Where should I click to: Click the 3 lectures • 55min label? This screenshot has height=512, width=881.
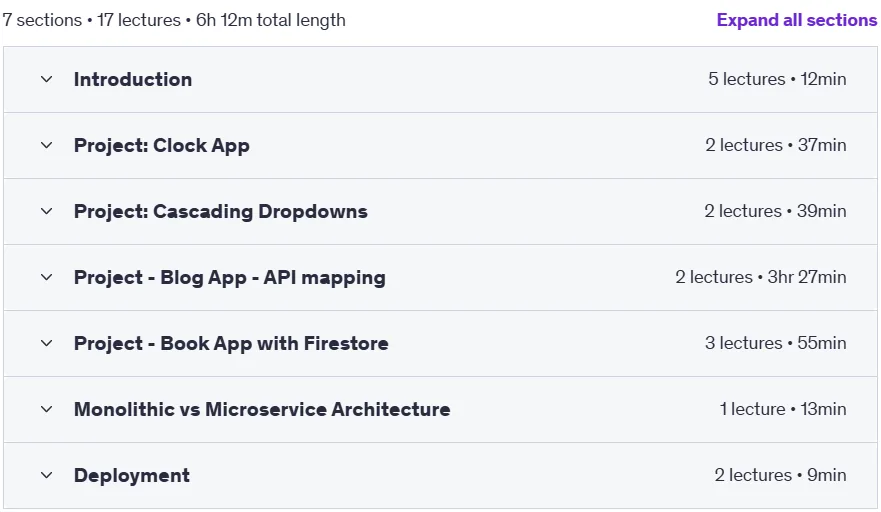click(x=775, y=343)
